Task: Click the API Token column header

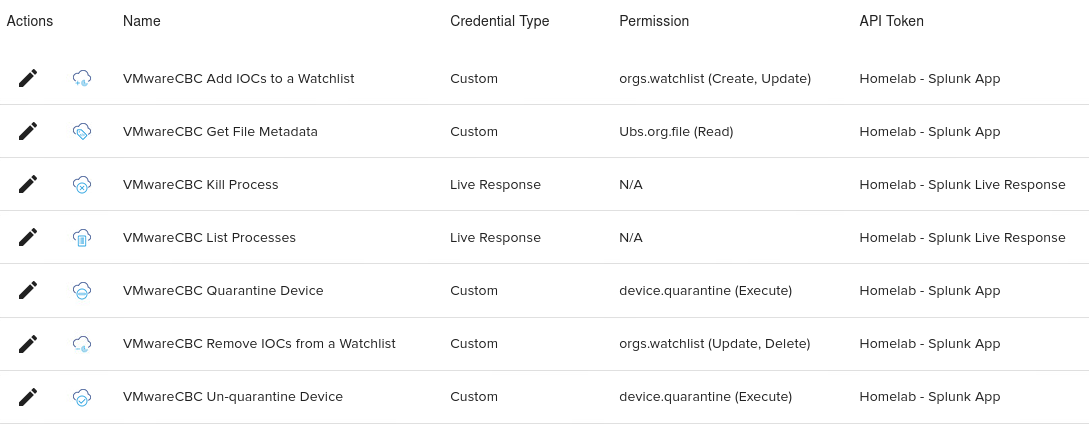Action: pyautogui.click(x=891, y=21)
